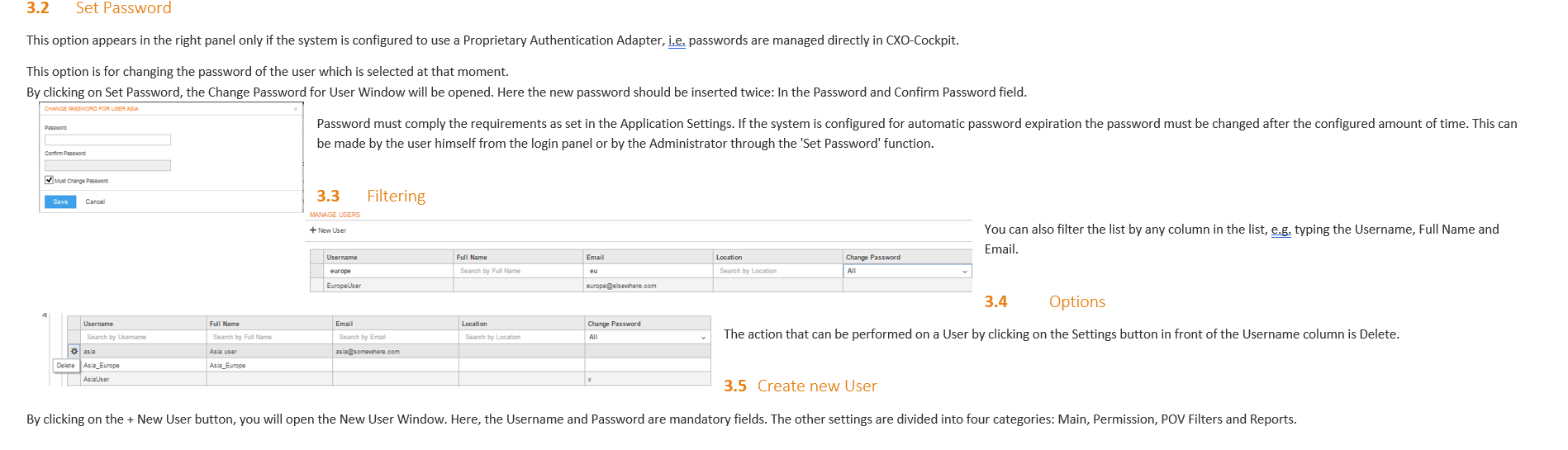Click Search by Location in the filtering table

[777, 271]
